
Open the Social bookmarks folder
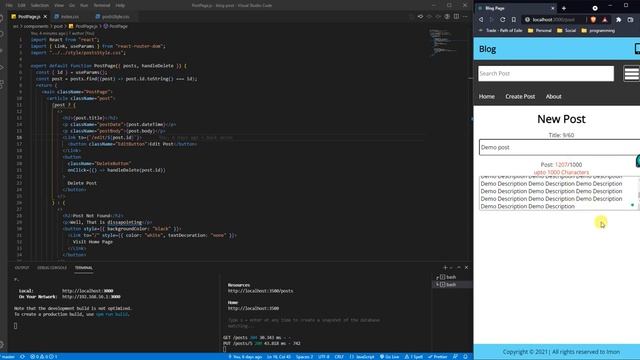pyautogui.click(x=566, y=31)
